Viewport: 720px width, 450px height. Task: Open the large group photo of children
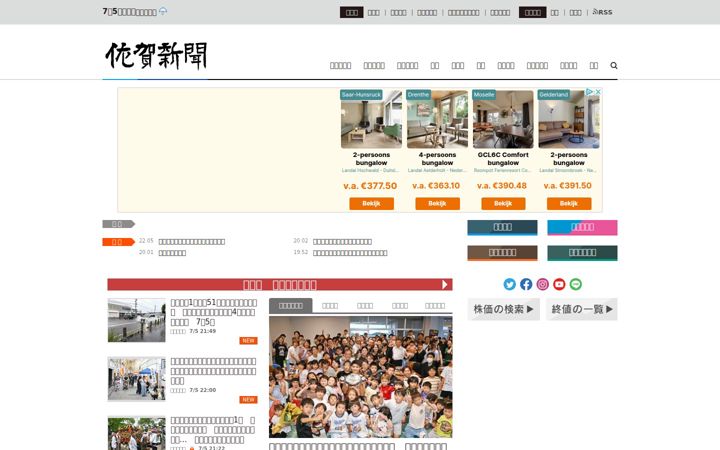pyautogui.click(x=360, y=377)
